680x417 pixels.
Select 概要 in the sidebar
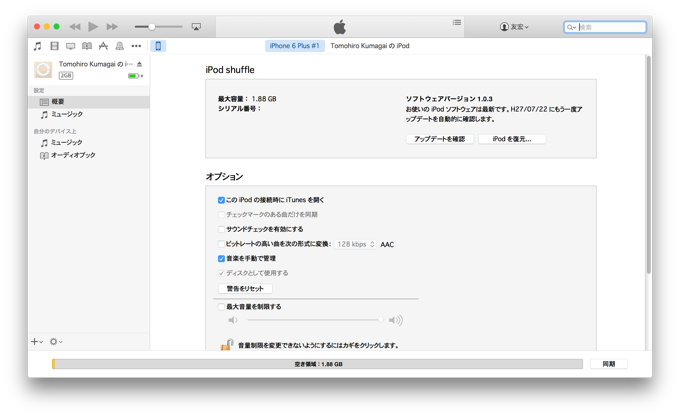(89, 102)
